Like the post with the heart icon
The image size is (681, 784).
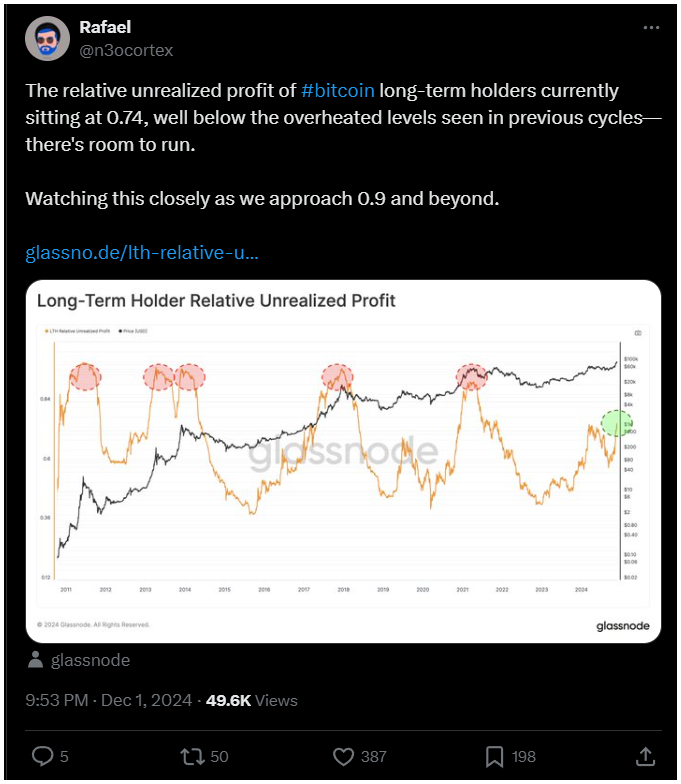pyautogui.click(x=342, y=756)
